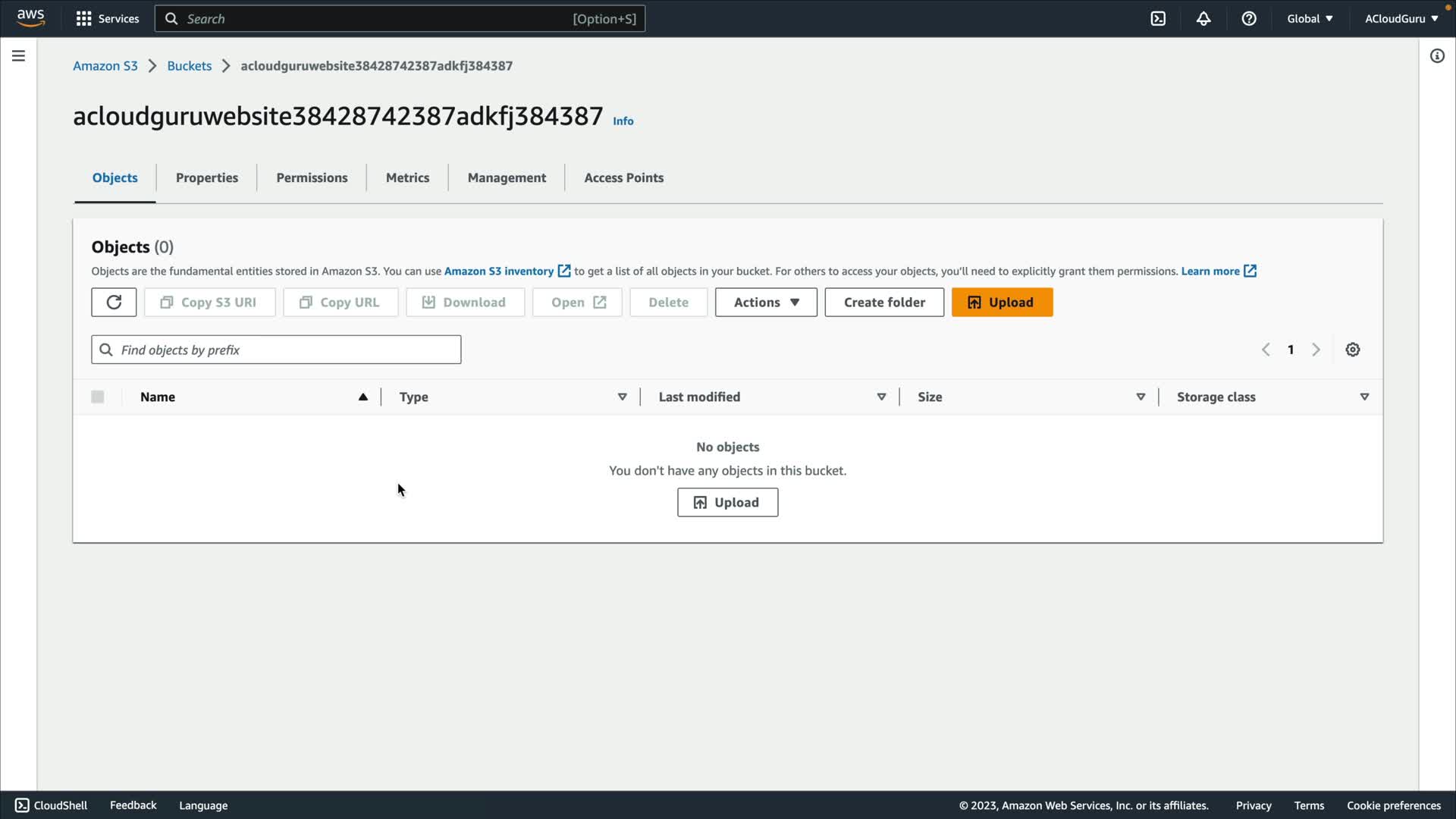Toggle the select all objects checkbox
The width and height of the screenshot is (1456, 819).
pyautogui.click(x=98, y=397)
